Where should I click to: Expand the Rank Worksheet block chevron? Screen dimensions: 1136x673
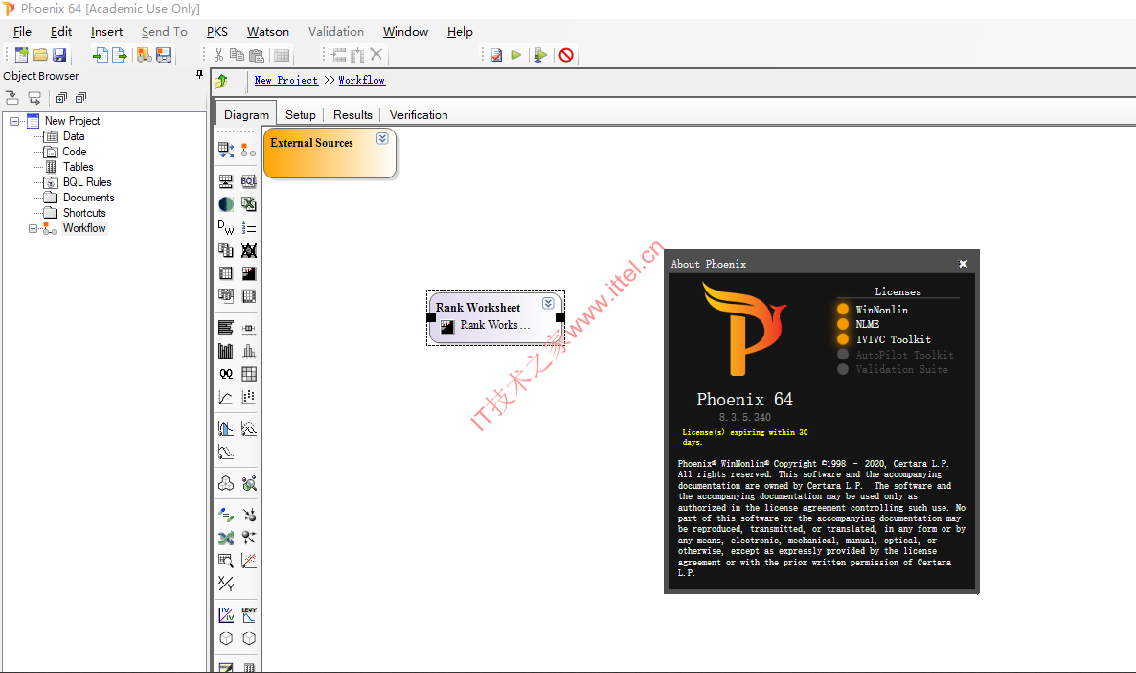(x=548, y=303)
